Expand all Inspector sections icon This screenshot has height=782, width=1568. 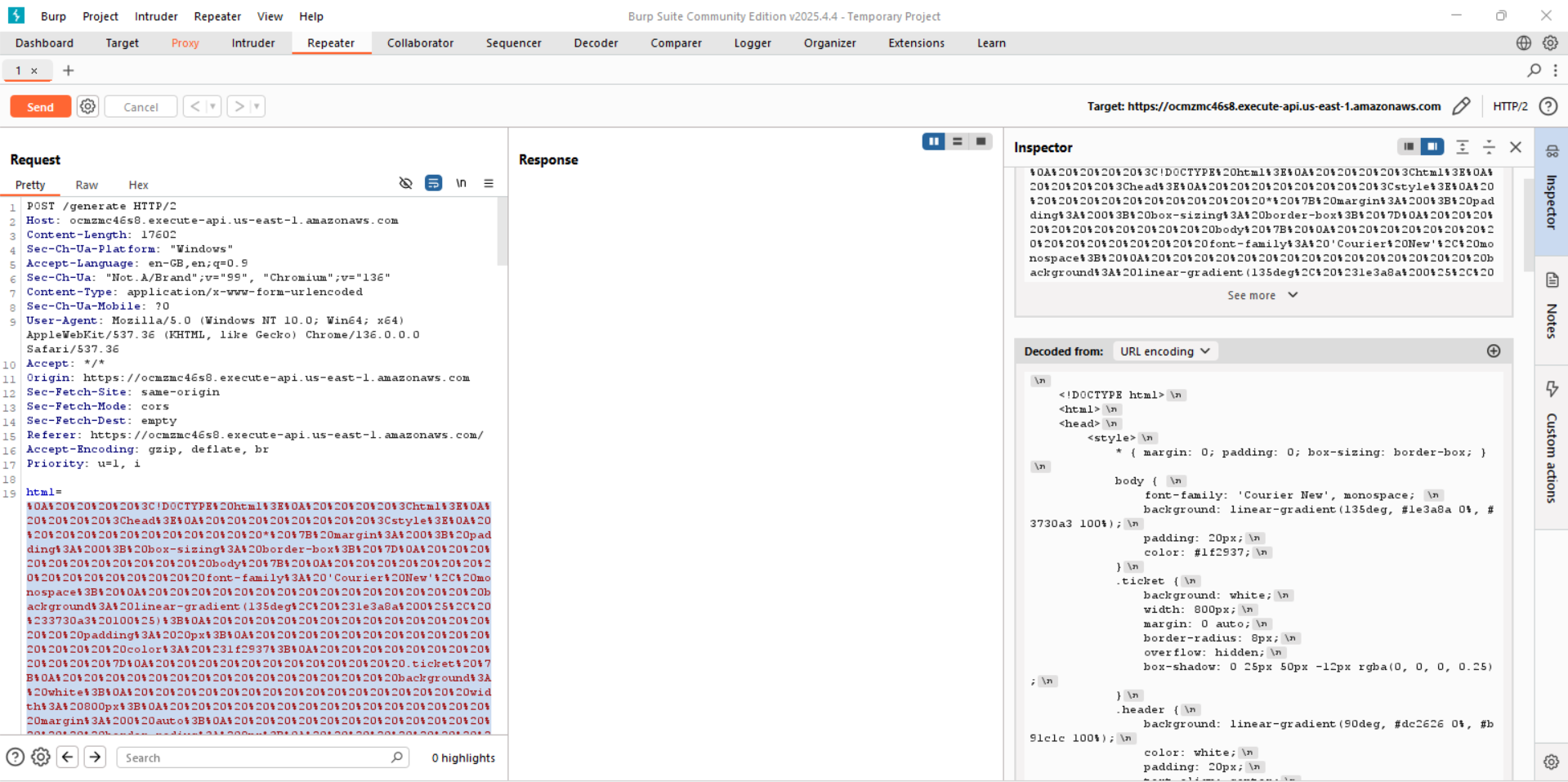click(1463, 147)
